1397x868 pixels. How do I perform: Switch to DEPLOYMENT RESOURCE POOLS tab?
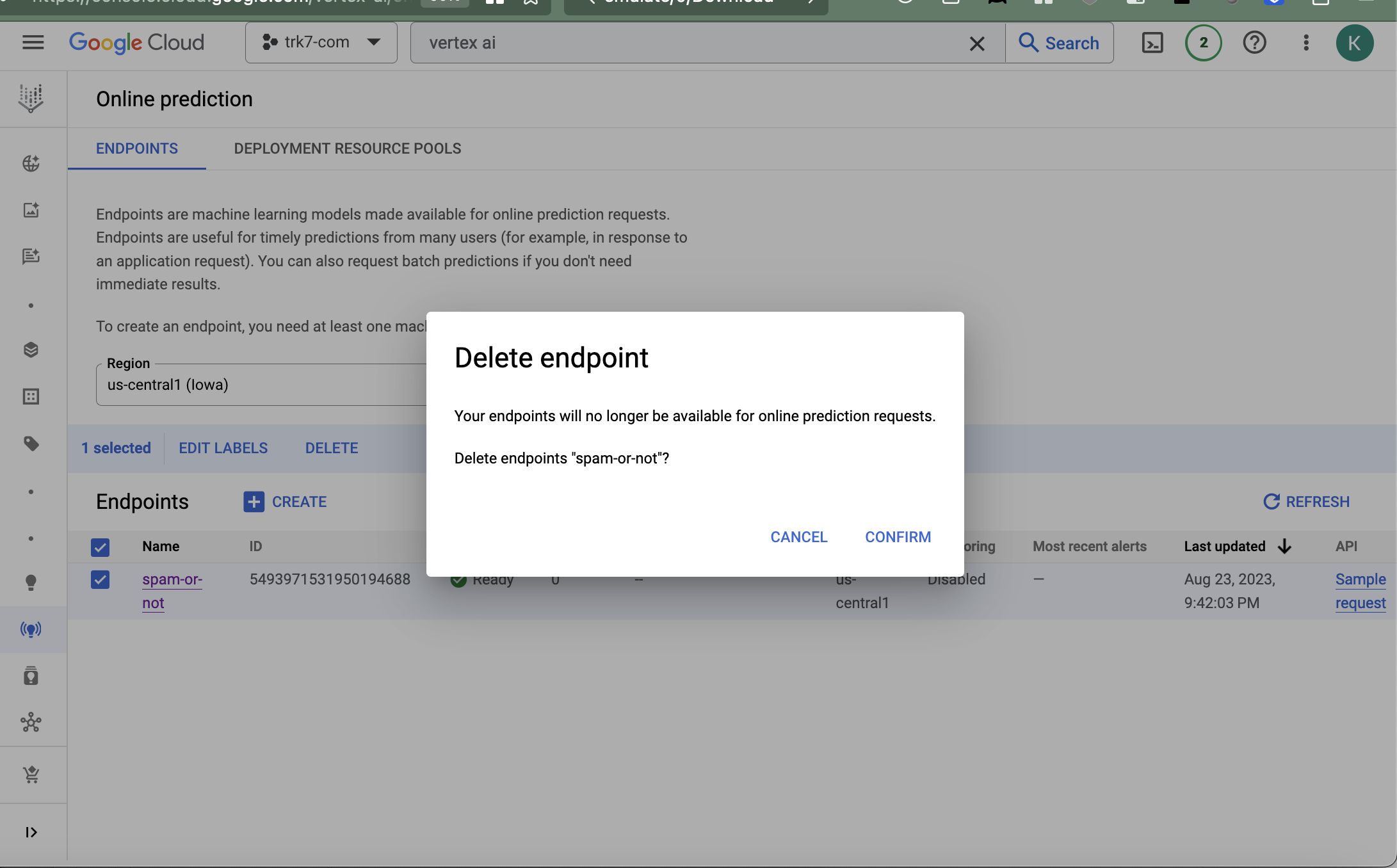[x=347, y=148]
